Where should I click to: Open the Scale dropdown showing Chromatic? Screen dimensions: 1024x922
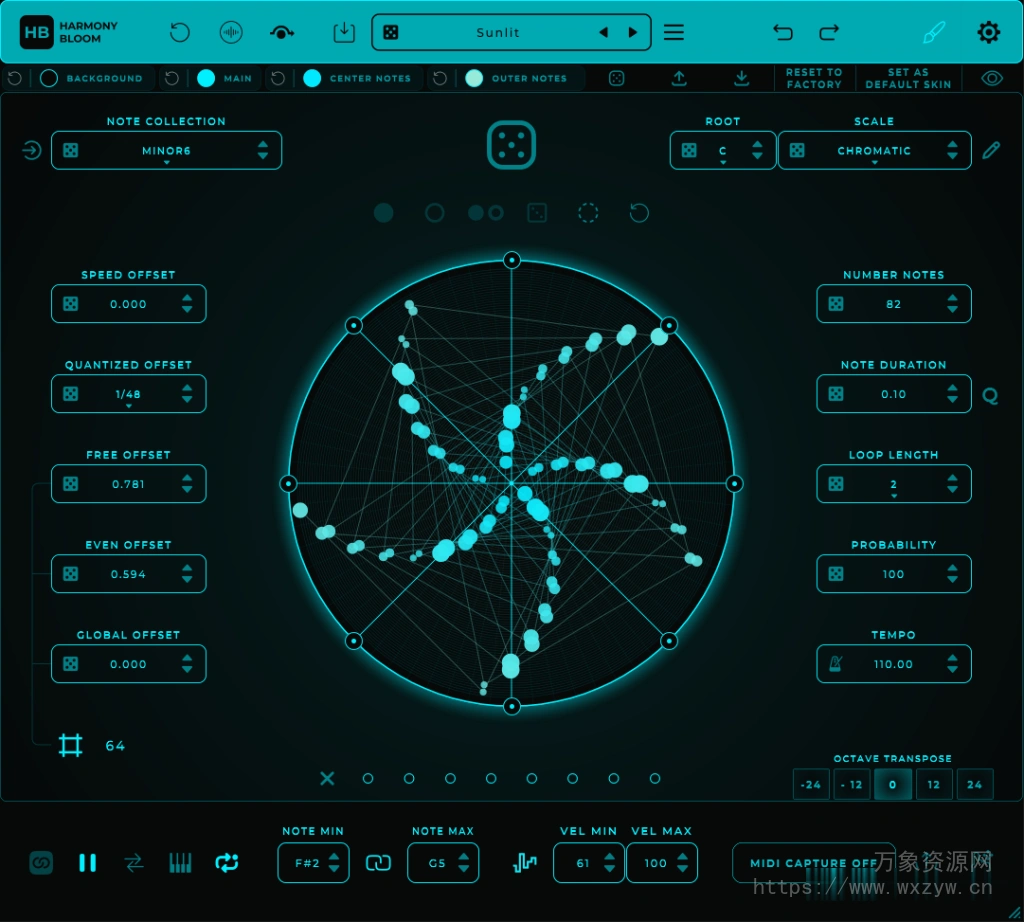[x=874, y=150]
